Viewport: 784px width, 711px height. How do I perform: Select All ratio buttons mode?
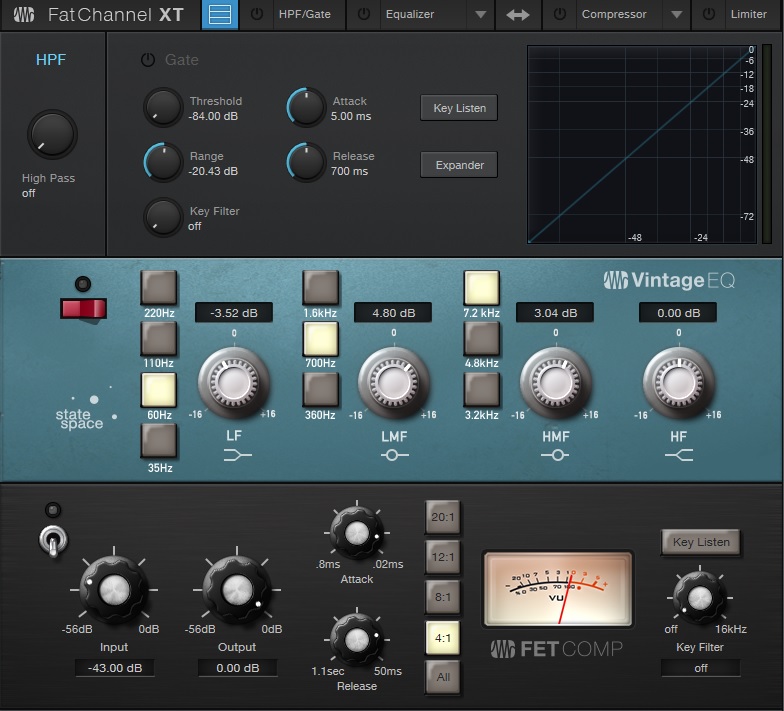pos(442,677)
